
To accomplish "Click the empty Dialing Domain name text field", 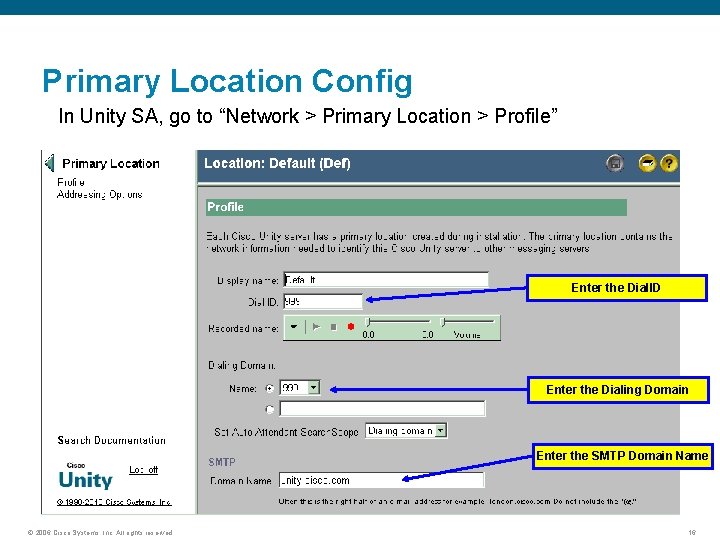I will click(x=382, y=408).
